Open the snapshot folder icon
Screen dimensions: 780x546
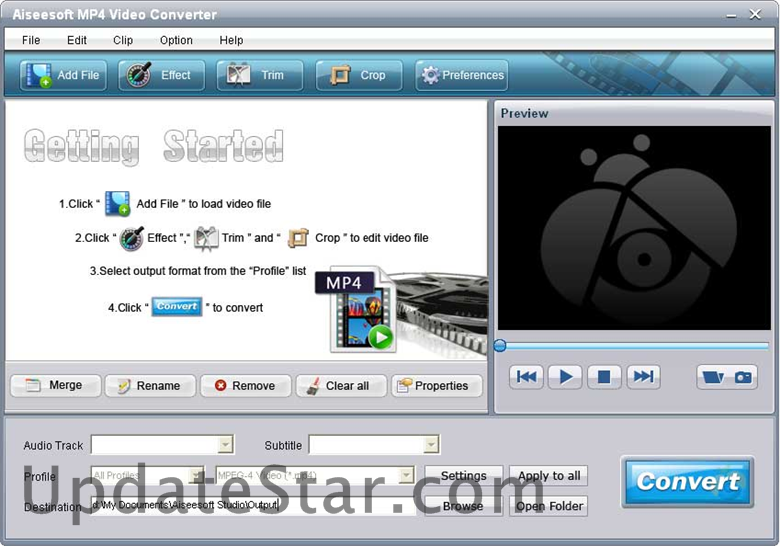[x=713, y=377]
